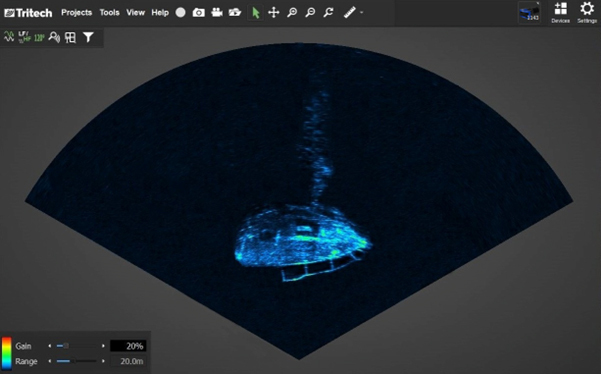Image resolution: width=601 pixels, height=374 pixels.
Task: Open the Devices panel
Action: pos(560,12)
